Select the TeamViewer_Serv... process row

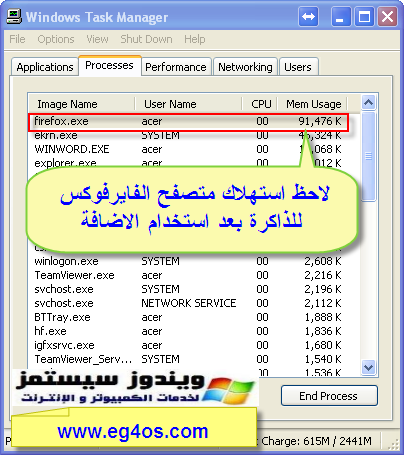(188, 359)
